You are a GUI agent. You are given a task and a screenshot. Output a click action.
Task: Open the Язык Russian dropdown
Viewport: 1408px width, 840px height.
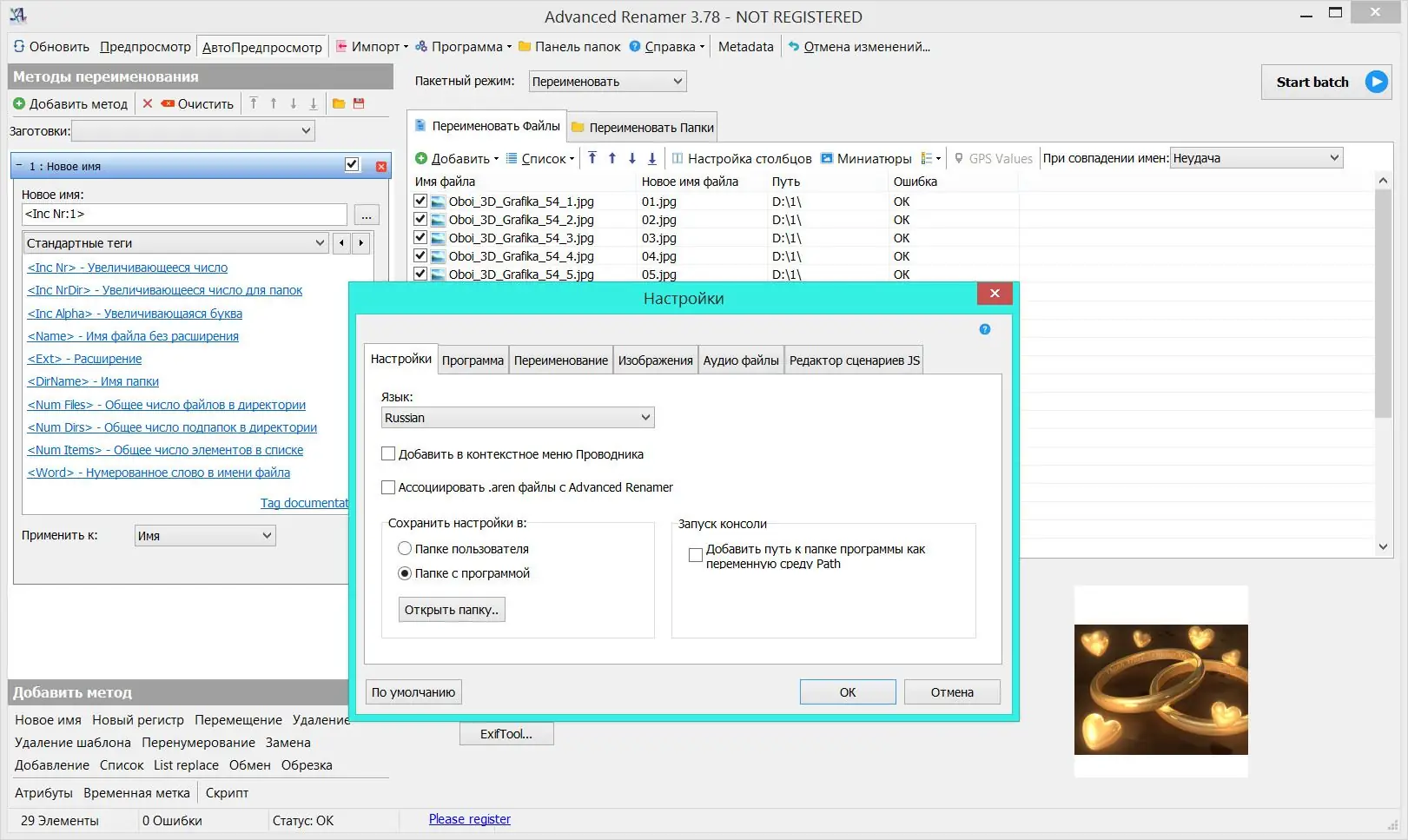click(x=518, y=418)
